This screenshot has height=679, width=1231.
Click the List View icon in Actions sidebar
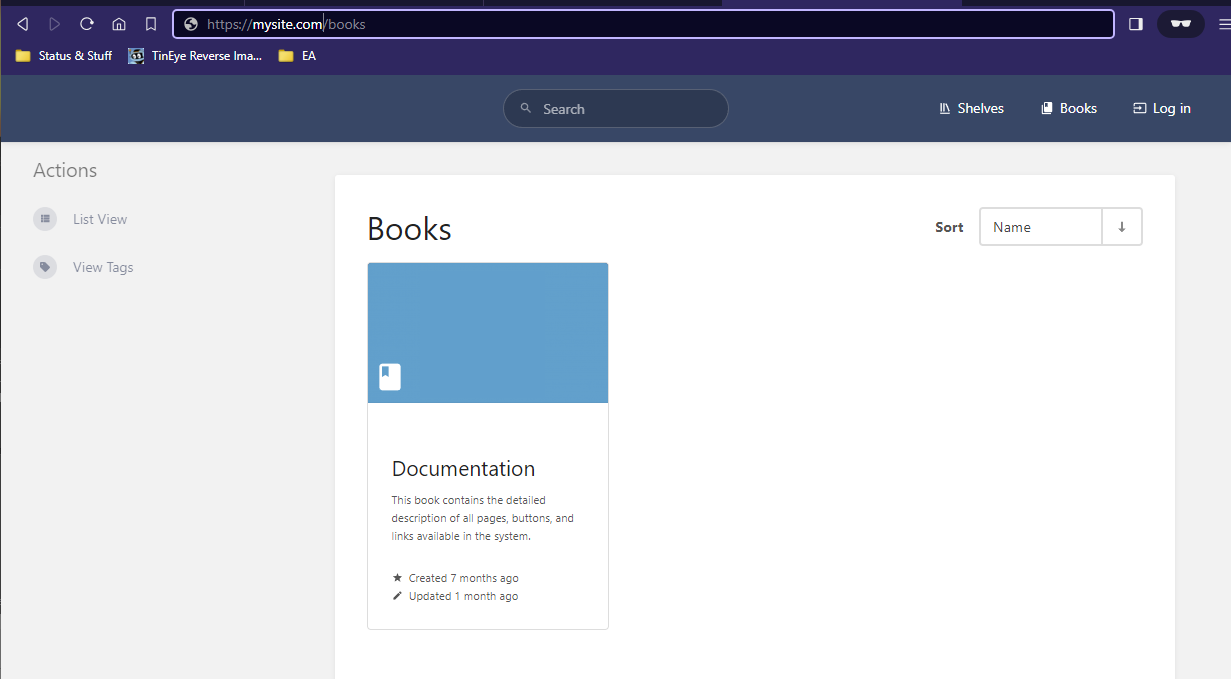[45, 218]
